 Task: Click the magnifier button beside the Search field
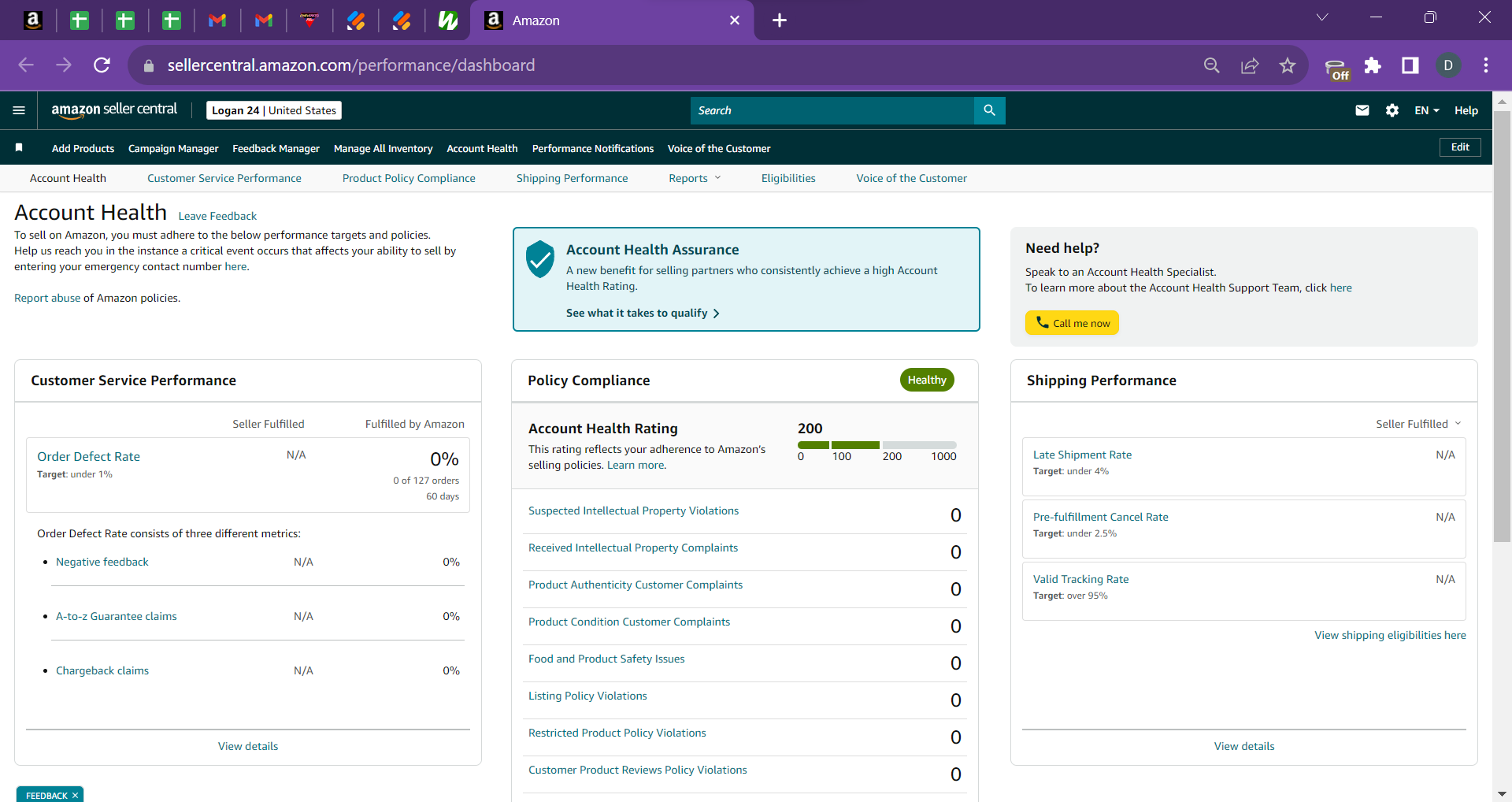point(989,110)
